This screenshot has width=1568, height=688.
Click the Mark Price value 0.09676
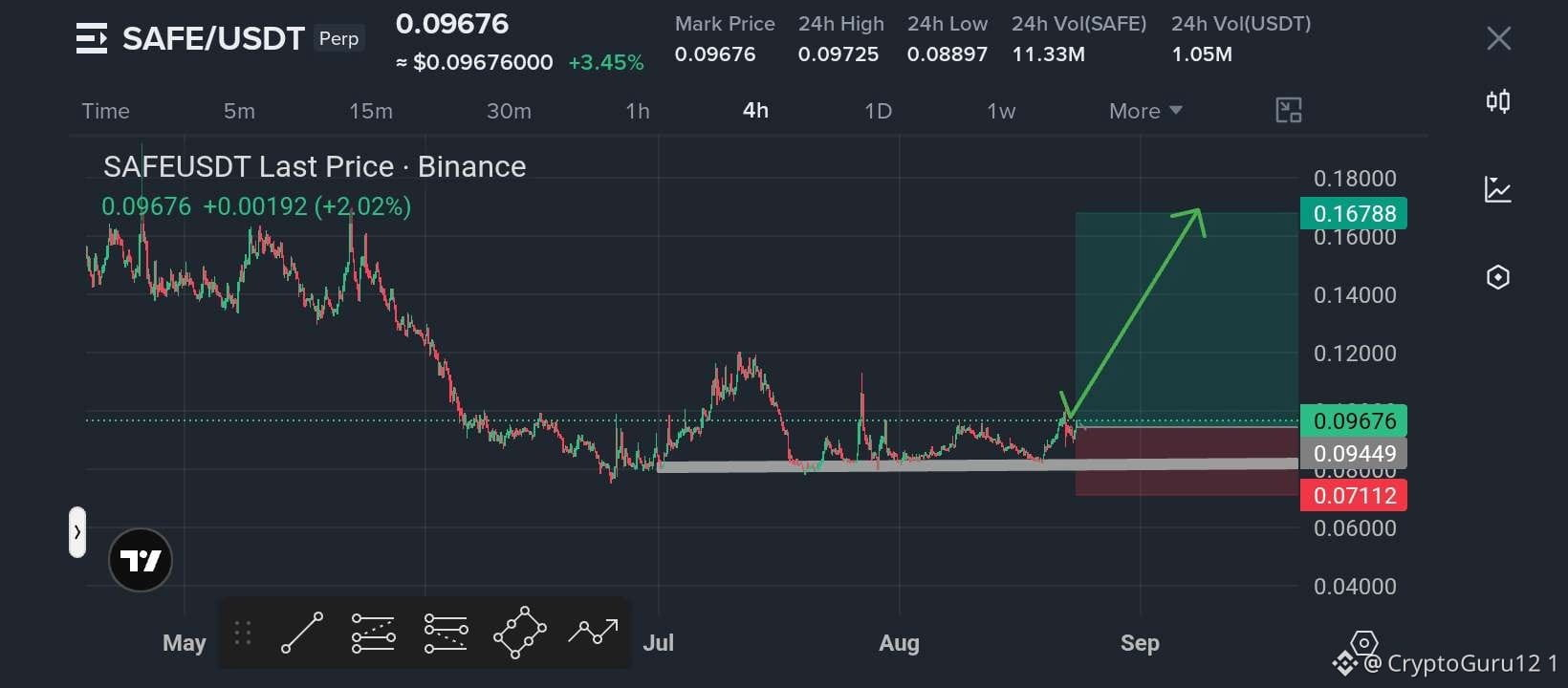tap(715, 54)
